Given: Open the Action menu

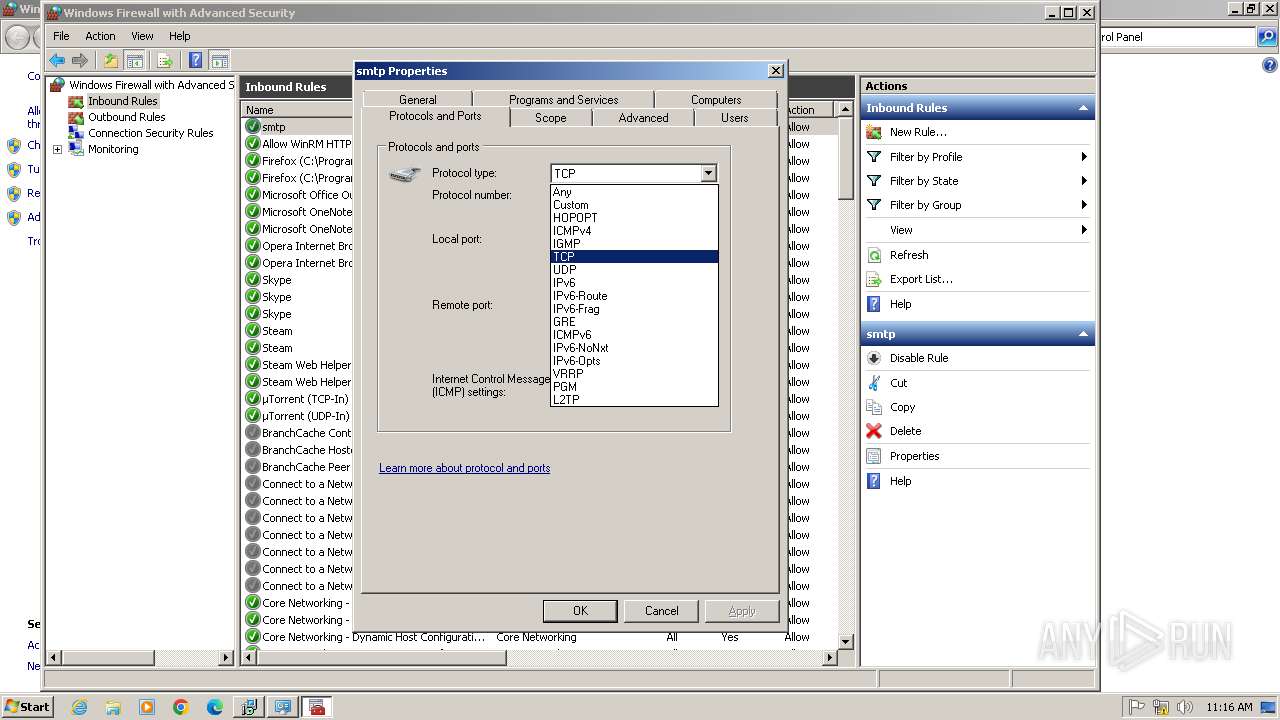Looking at the screenshot, I should (x=100, y=36).
